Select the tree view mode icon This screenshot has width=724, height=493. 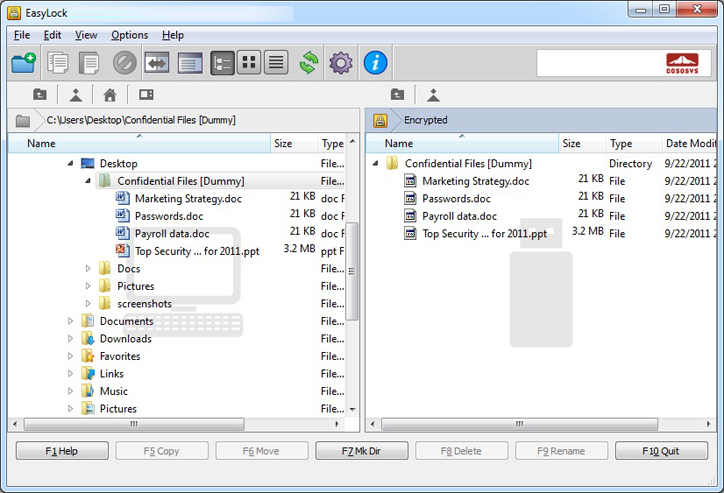pos(222,63)
